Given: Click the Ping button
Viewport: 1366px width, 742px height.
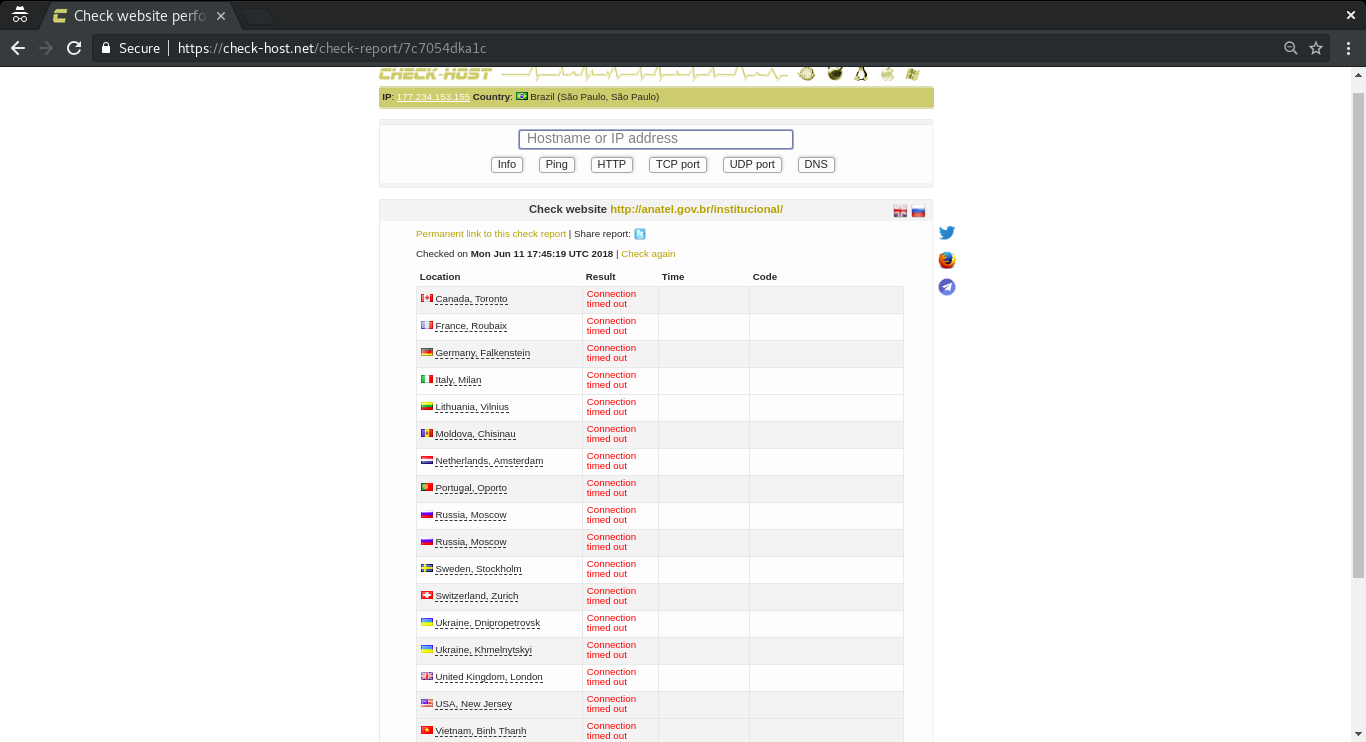Looking at the screenshot, I should 557,165.
